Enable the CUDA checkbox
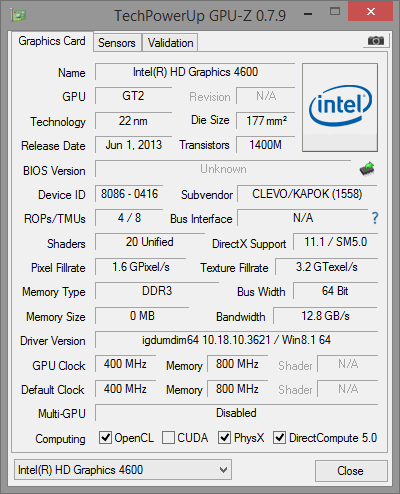 168,437
